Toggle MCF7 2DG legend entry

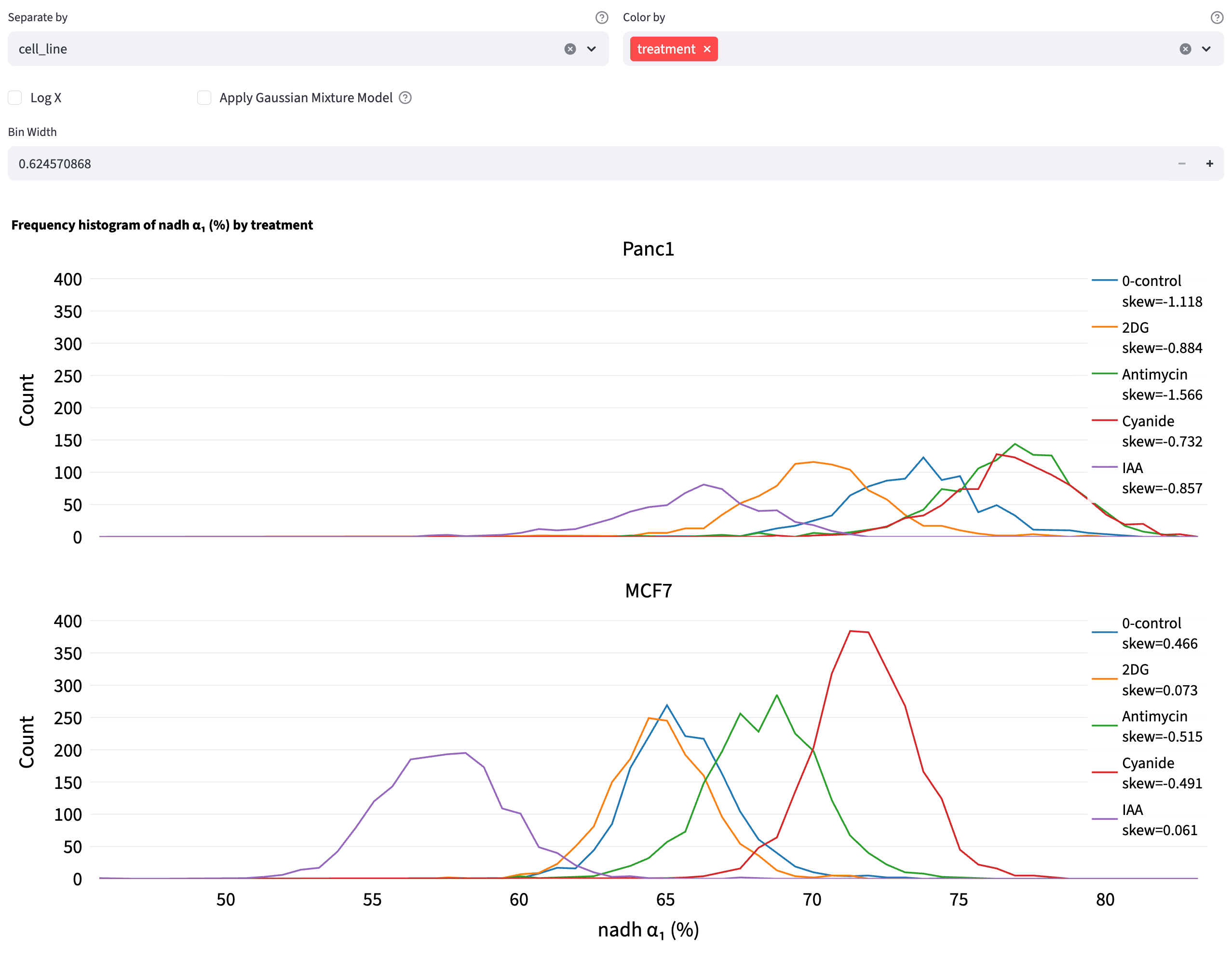click(x=1148, y=679)
